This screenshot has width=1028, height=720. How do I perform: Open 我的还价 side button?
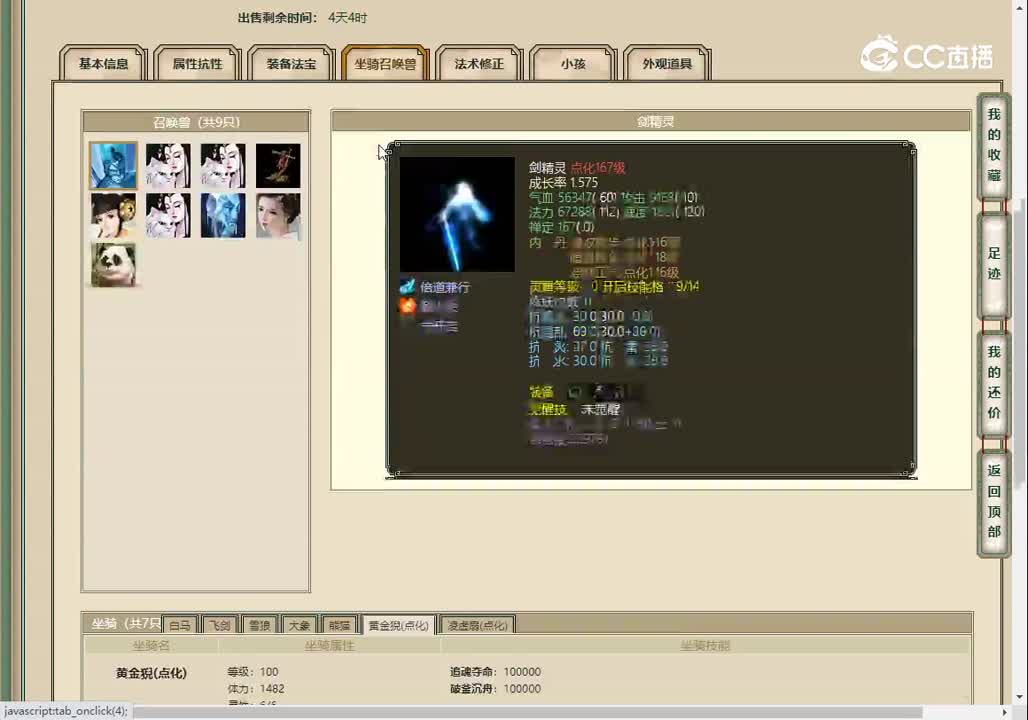[994, 383]
